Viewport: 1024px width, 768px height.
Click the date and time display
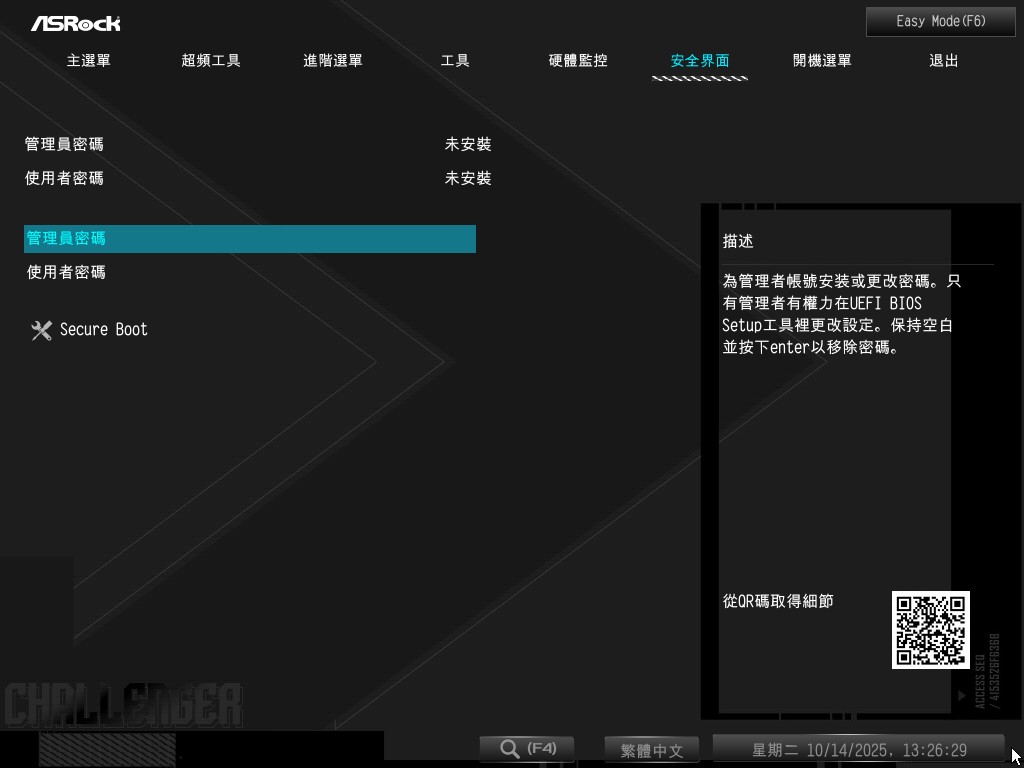tap(858, 750)
